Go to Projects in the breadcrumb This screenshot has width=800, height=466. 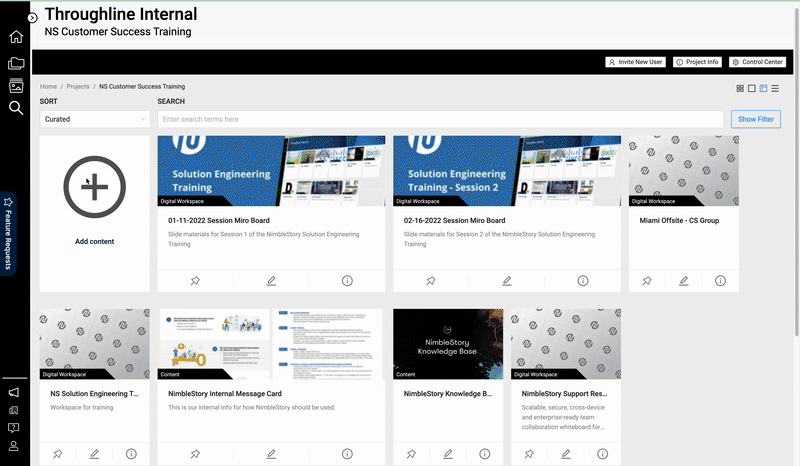tap(78, 87)
